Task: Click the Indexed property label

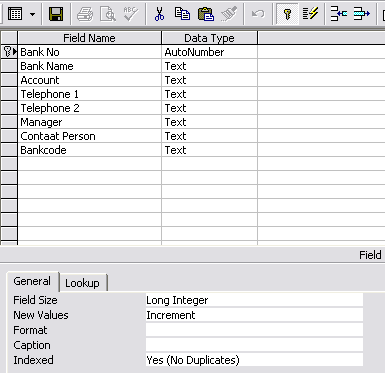Action: click(33, 360)
